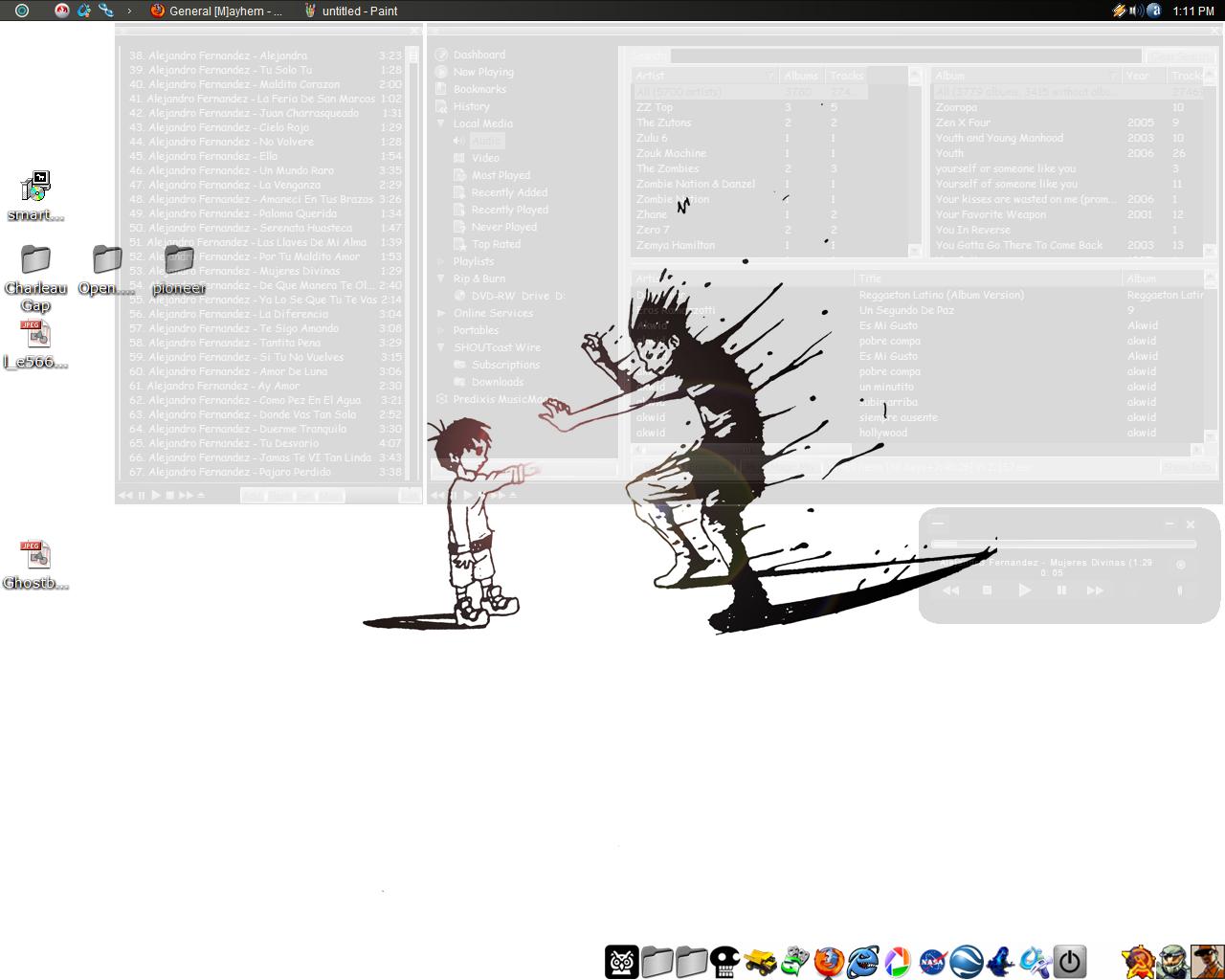The height and width of the screenshot is (980, 1225).
Task: Launch the skull icon in the dock
Action: pos(725,961)
